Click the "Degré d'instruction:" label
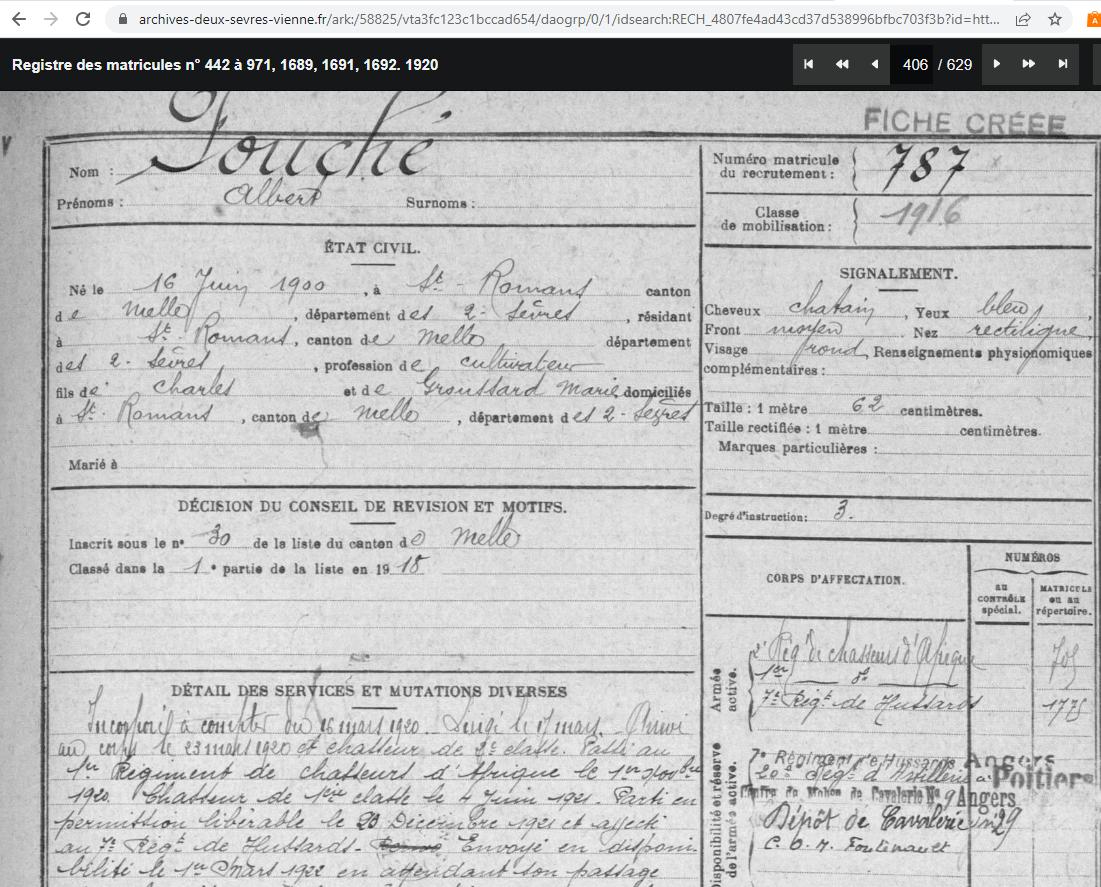The width and height of the screenshot is (1101, 887). pos(756,516)
